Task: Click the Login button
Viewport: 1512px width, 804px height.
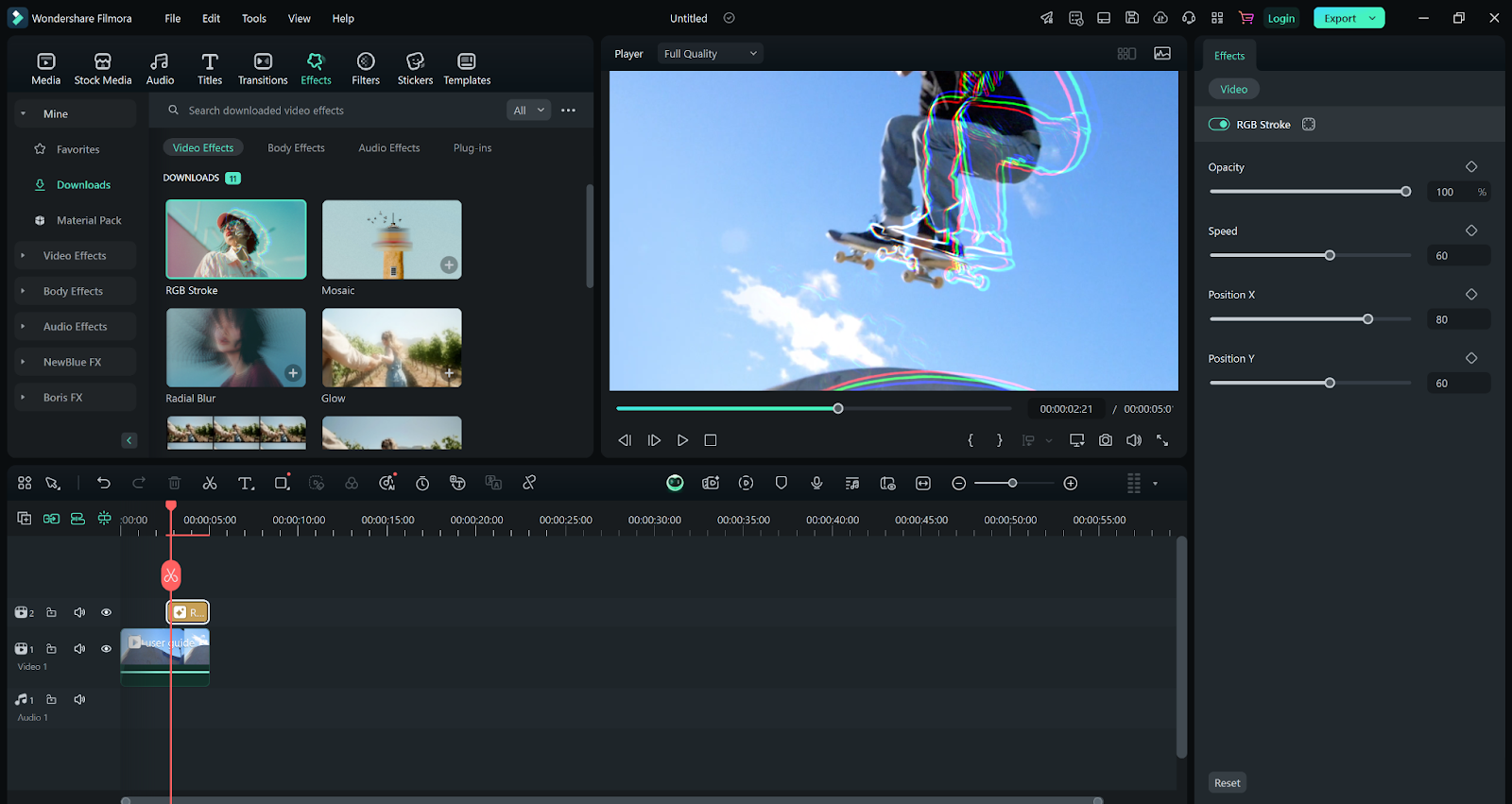Action: point(1281,18)
